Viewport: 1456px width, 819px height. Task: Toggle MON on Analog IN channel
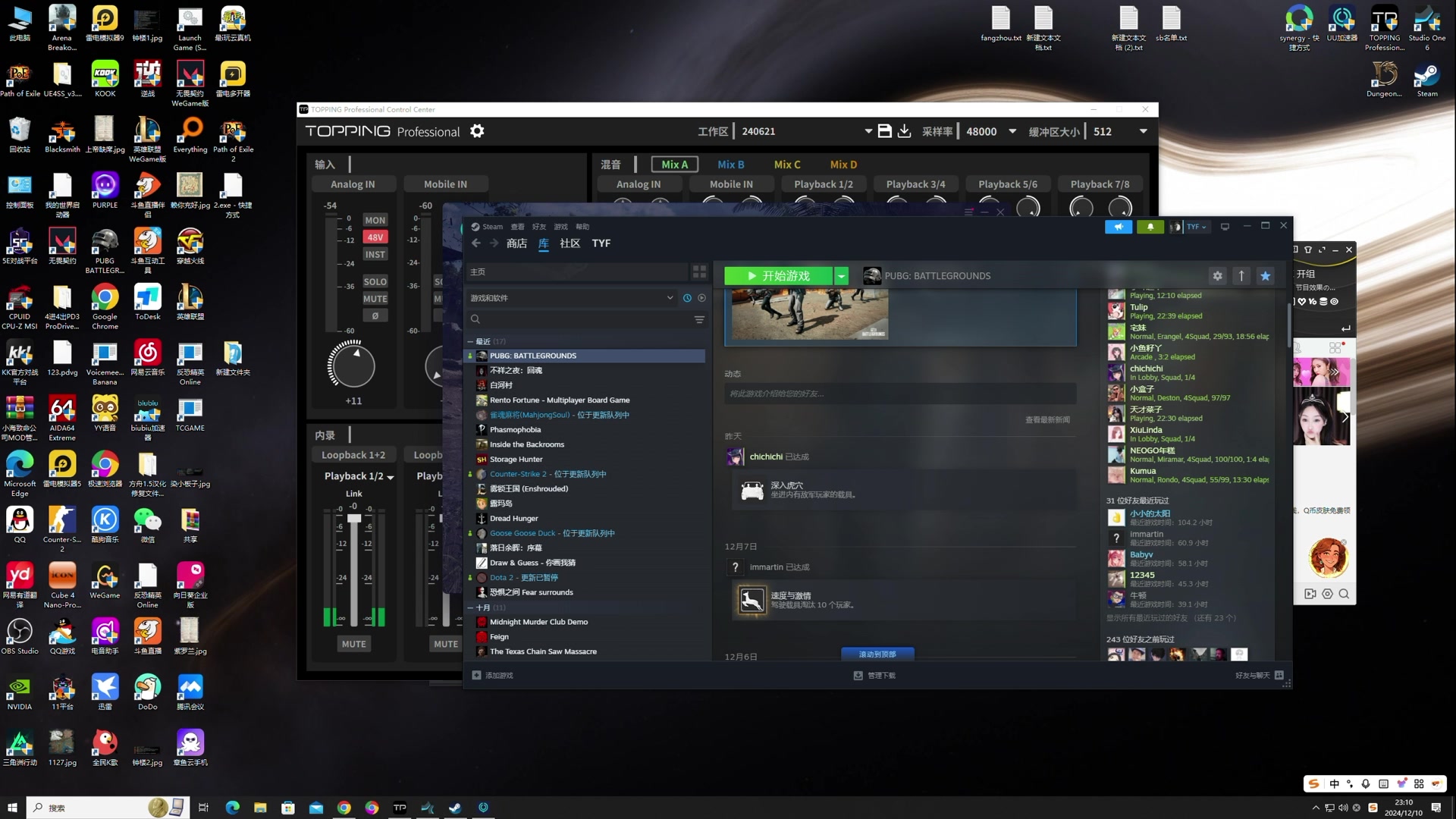[375, 220]
